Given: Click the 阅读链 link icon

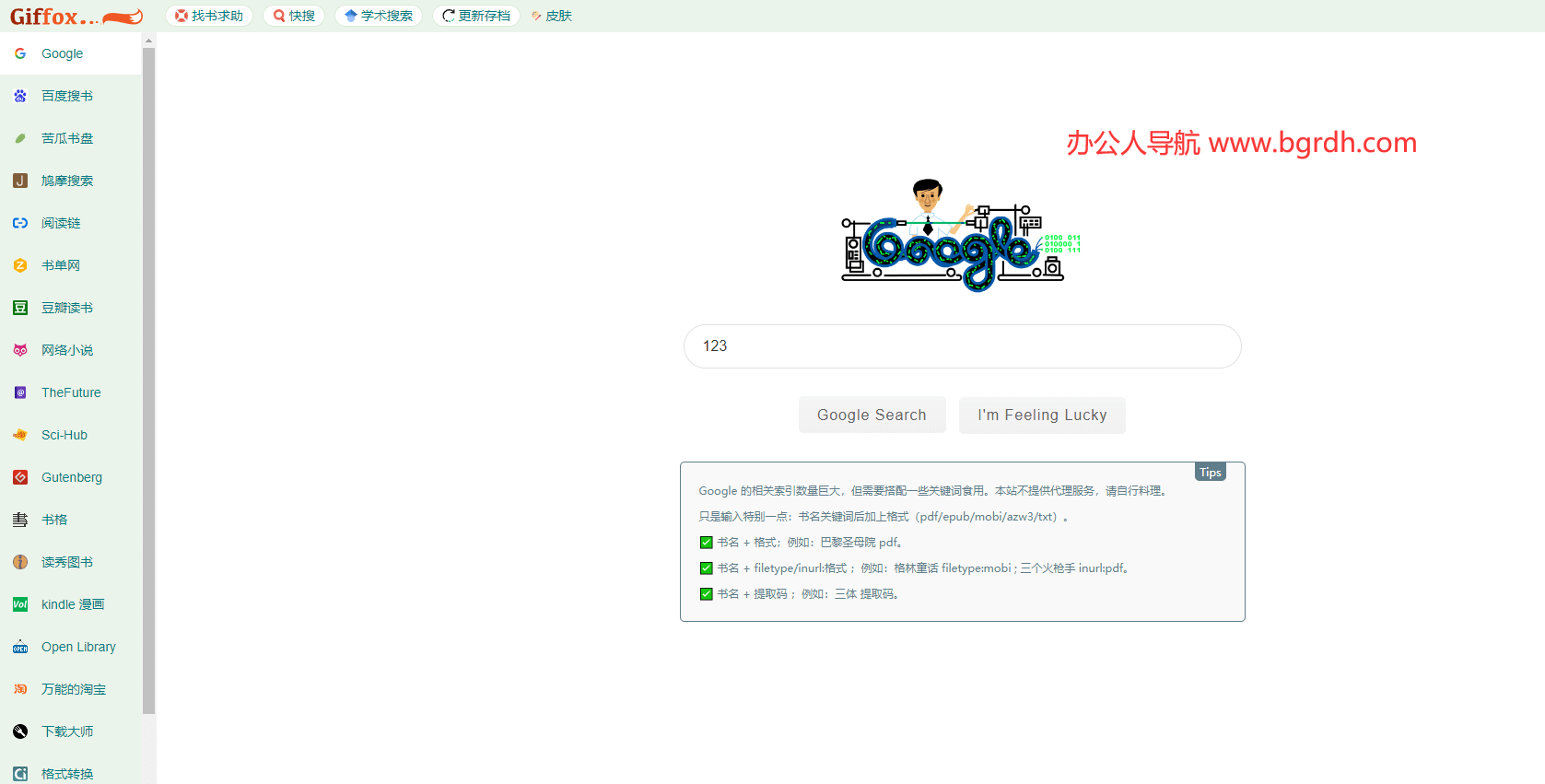Looking at the screenshot, I should [x=20, y=223].
